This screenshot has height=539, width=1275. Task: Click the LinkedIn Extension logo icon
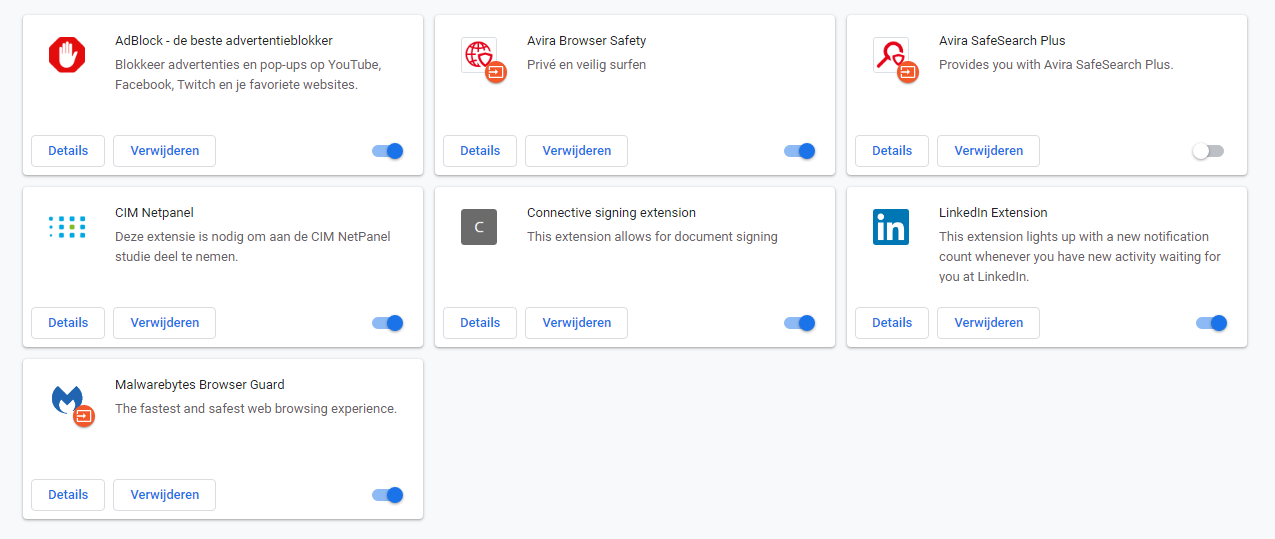point(891,227)
